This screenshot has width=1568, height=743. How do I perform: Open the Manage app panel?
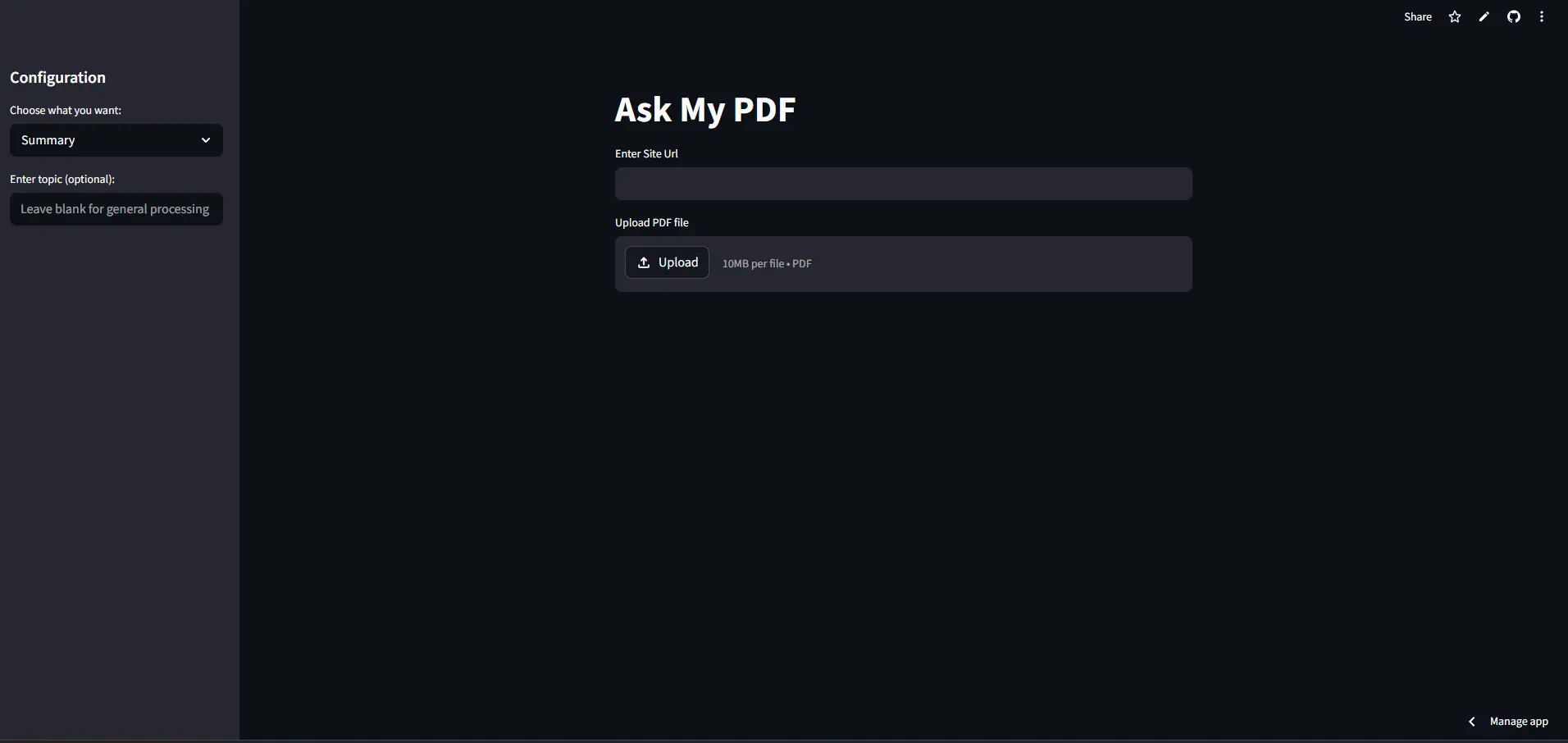coord(1521,722)
